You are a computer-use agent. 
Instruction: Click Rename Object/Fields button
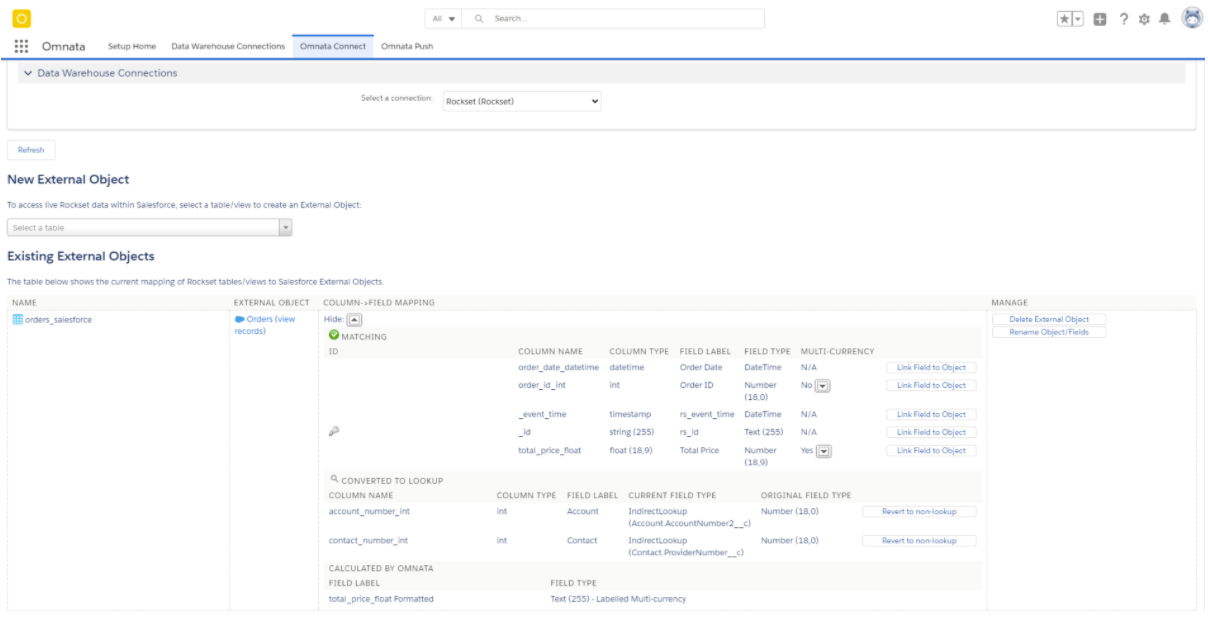(x=1049, y=332)
